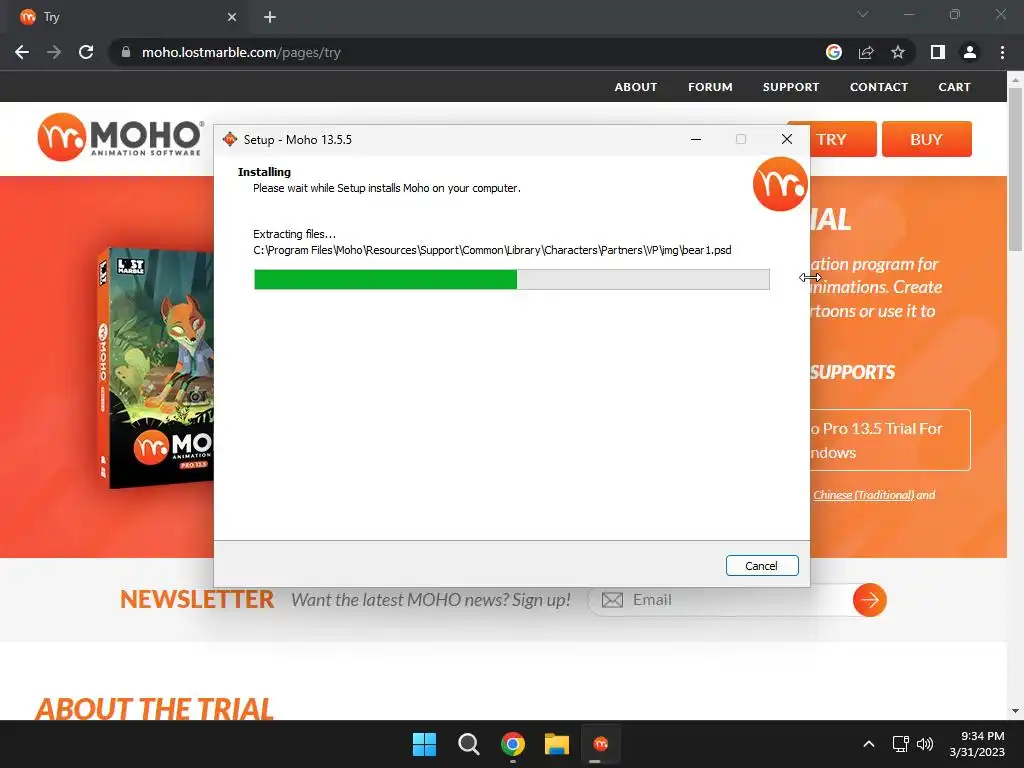1024x768 pixels.
Task: Open the tab search dropdown chevron
Action: pyautogui.click(x=863, y=14)
